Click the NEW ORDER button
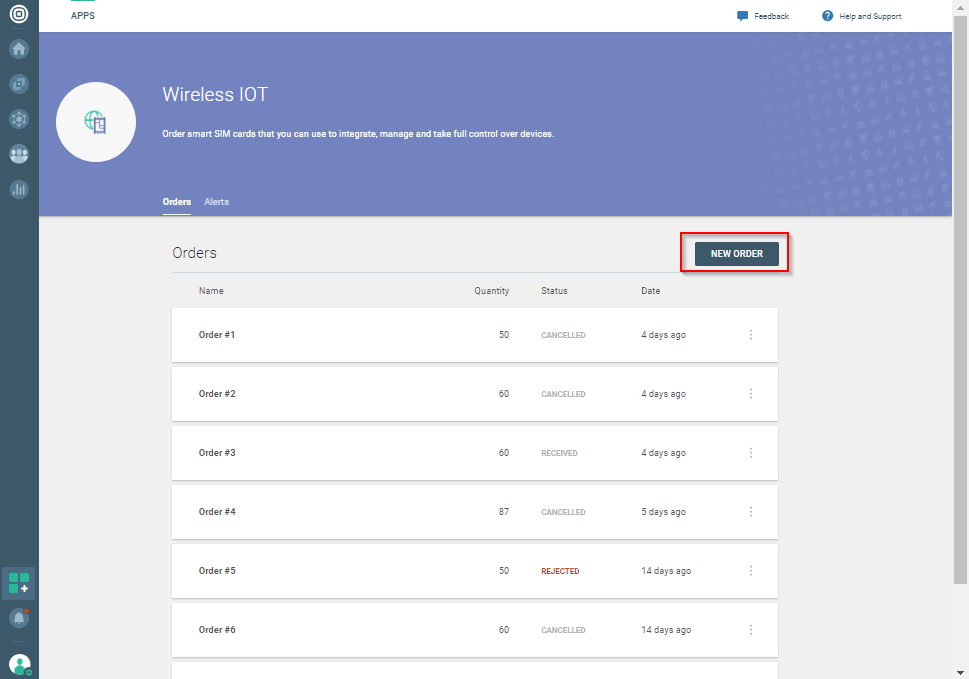 (x=736, y=254)
